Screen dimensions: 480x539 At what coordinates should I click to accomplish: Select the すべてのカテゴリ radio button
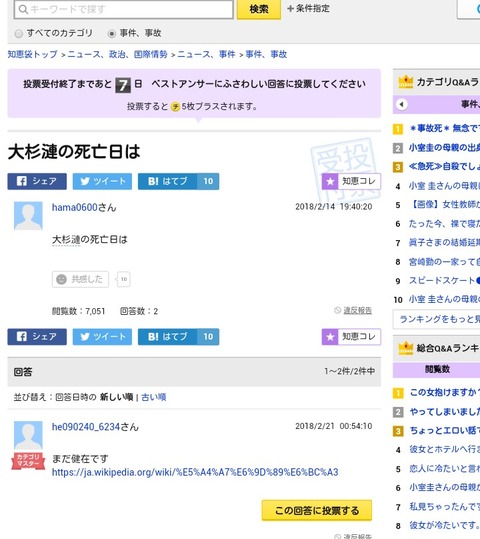coord(19,34)
